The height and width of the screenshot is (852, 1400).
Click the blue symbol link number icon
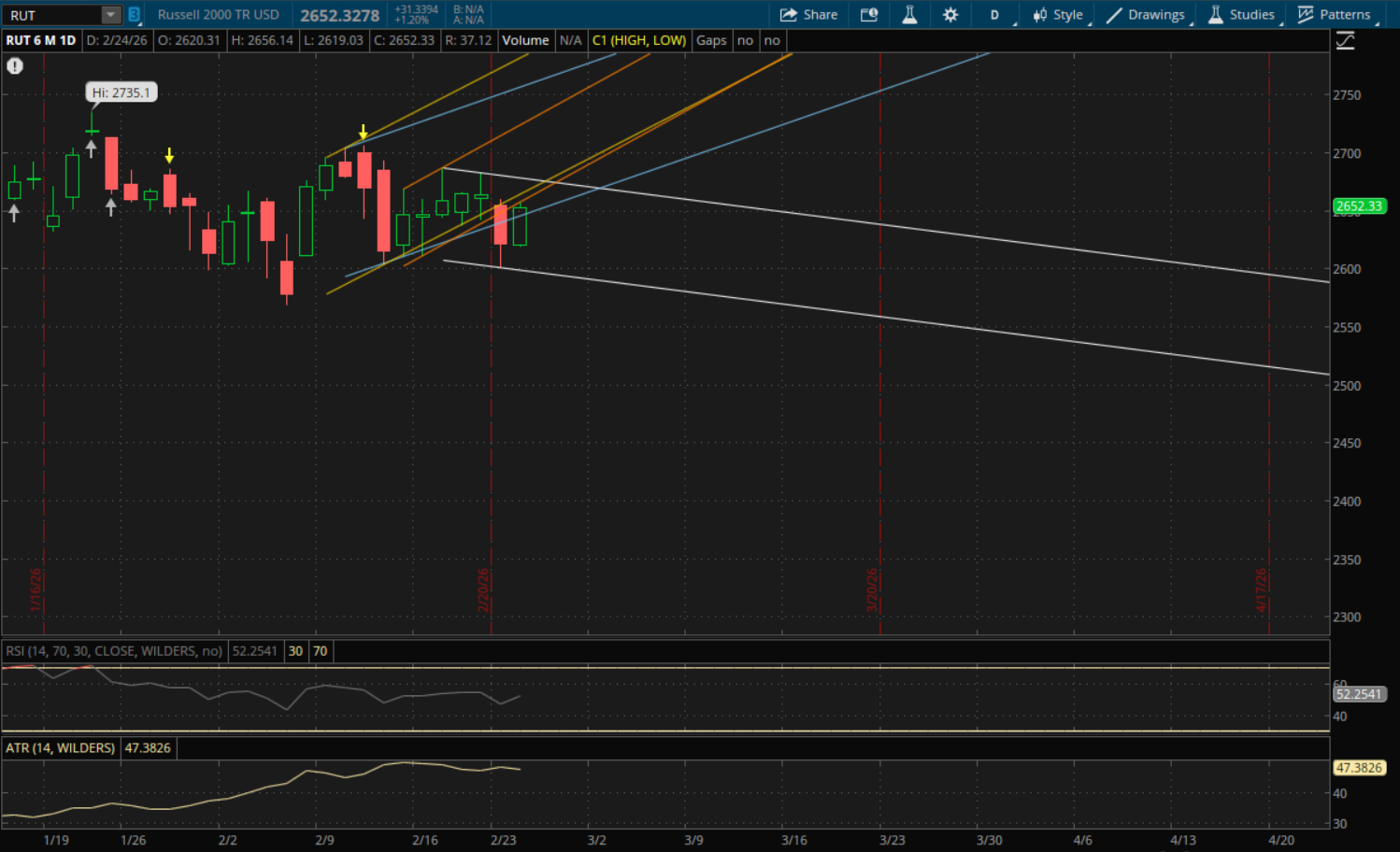(135, 15)
